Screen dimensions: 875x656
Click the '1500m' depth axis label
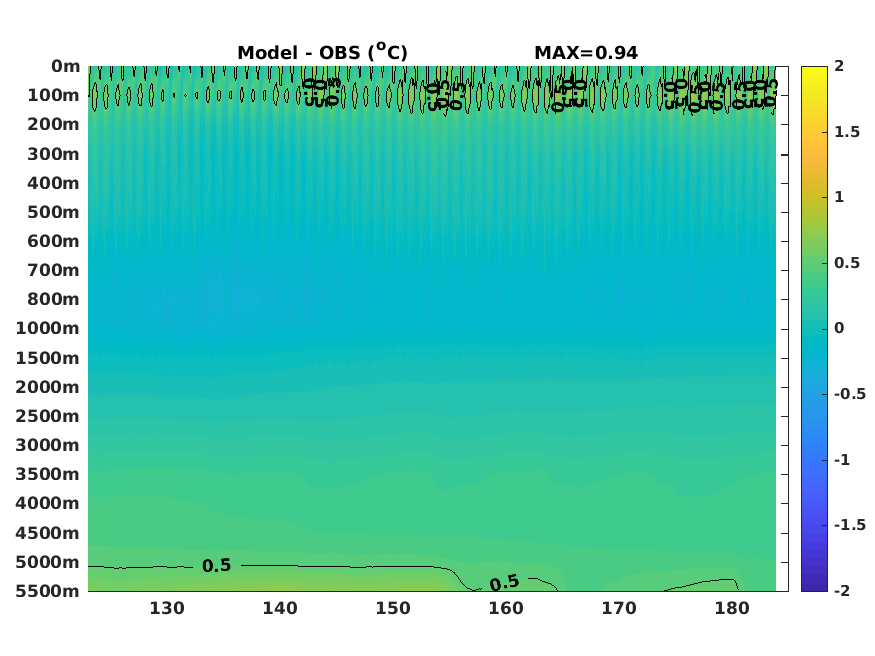point(48,358)
